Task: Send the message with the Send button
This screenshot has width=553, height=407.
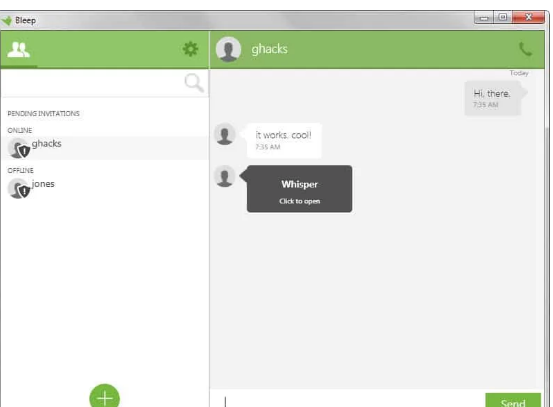Action: pyautogui.click(x=513, y=400)
